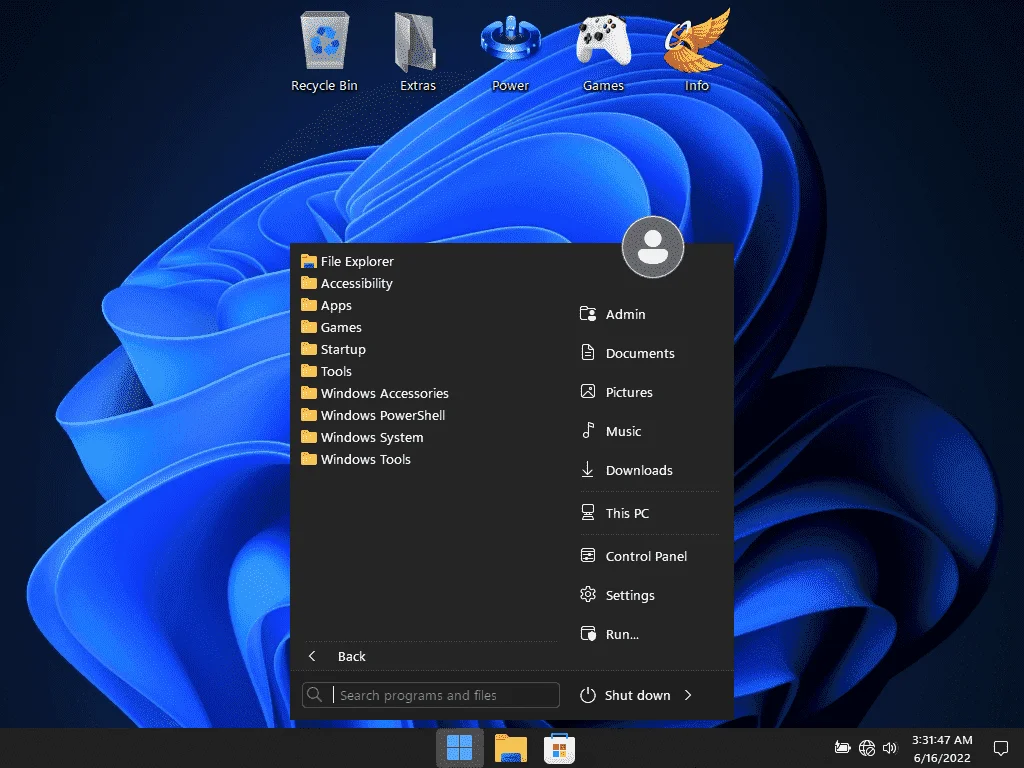This screenshot has height=768, width=1024.
Task: Open the Power desktop icon
Action: [x=510, y=52]
